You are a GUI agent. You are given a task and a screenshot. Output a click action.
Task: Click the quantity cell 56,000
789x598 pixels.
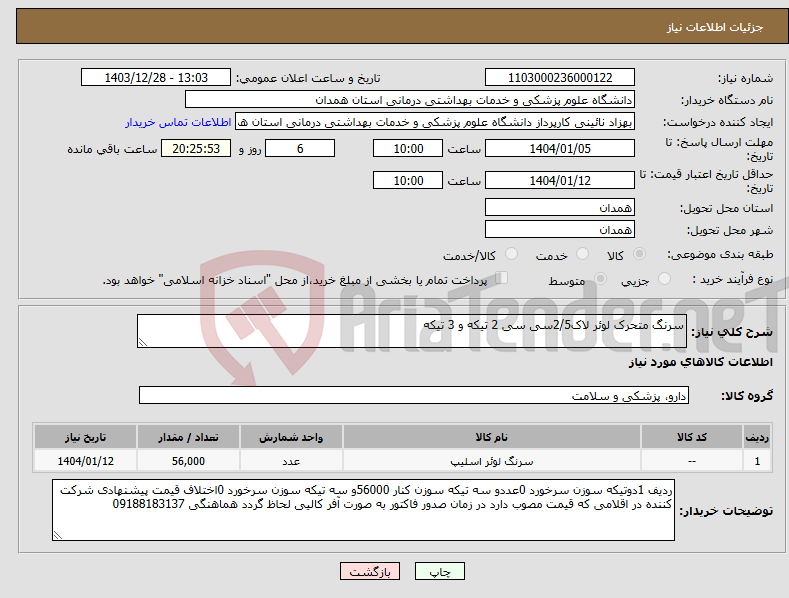coord(188,461)
